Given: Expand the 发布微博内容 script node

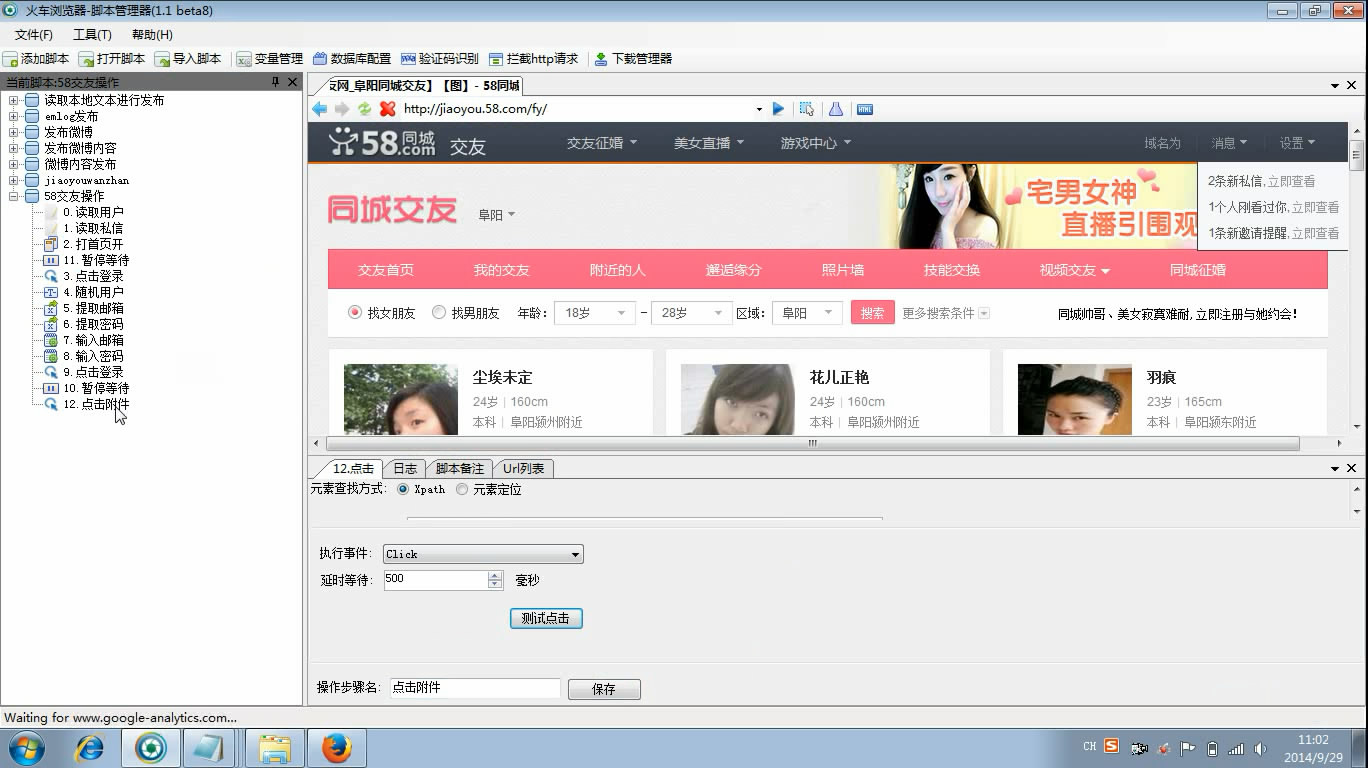Looking at the screenshot, I should coord(14,148).
